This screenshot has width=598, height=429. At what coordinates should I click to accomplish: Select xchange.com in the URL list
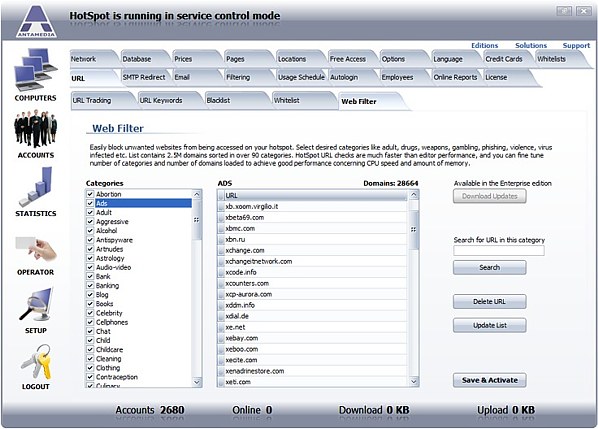click(312, 251)
